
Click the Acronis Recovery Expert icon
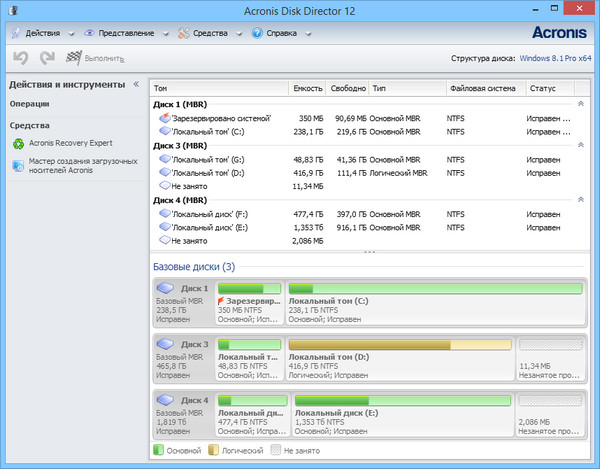point(18,144)
